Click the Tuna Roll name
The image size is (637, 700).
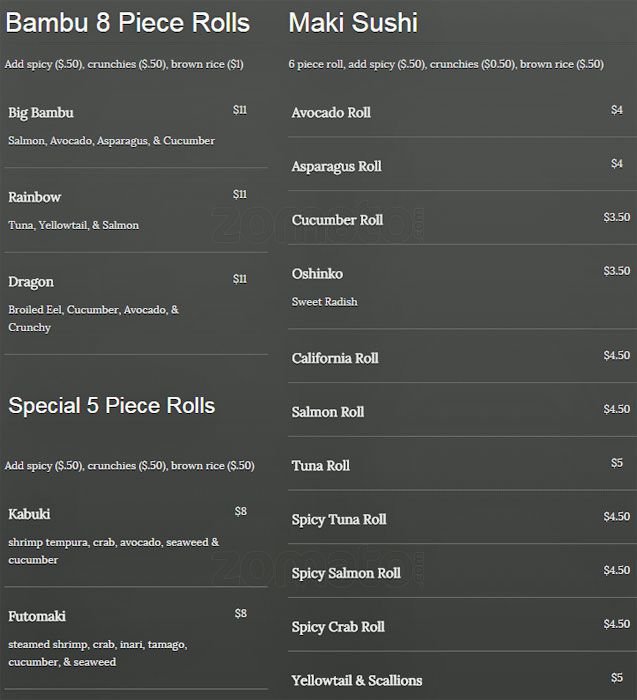[x=321, y=466]
